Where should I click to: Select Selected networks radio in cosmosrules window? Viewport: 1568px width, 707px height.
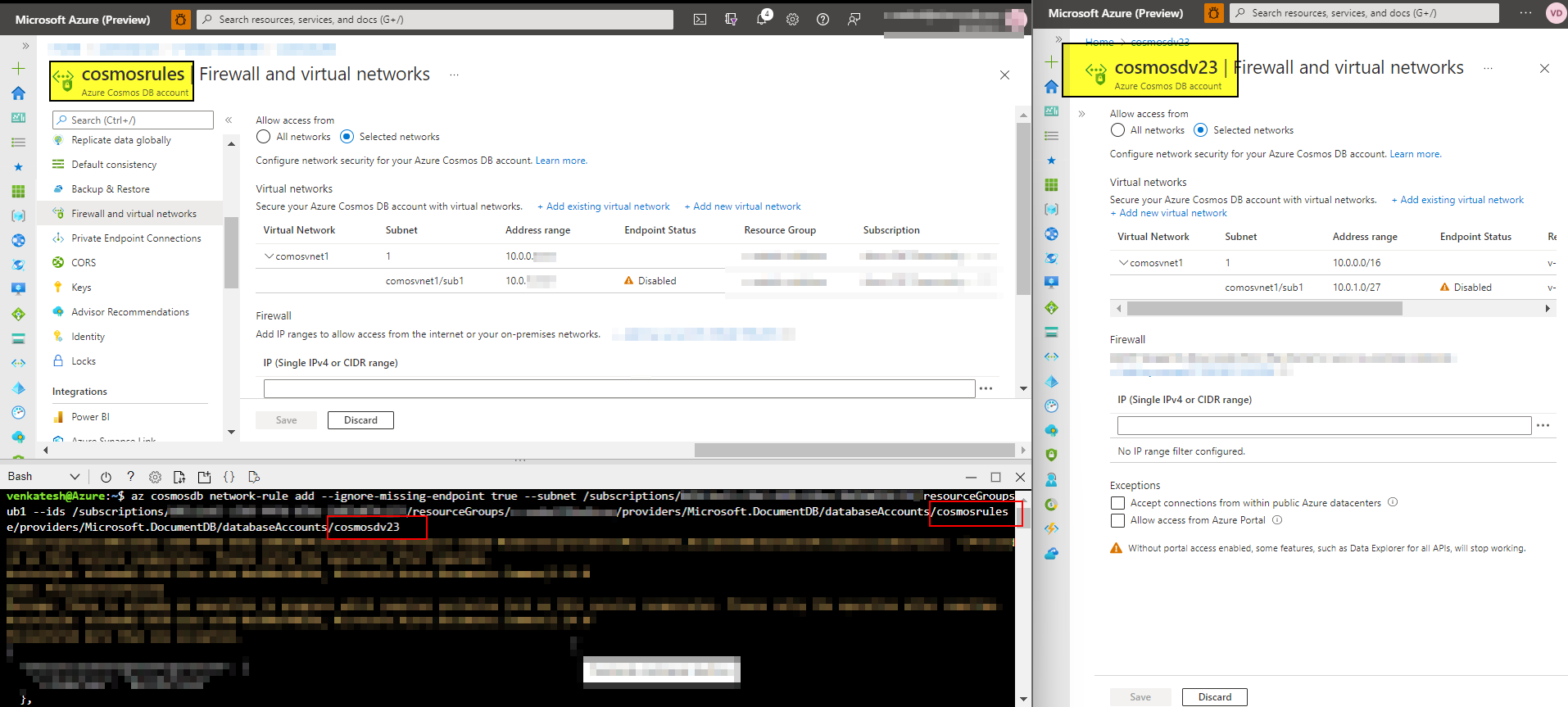(347, 137)
